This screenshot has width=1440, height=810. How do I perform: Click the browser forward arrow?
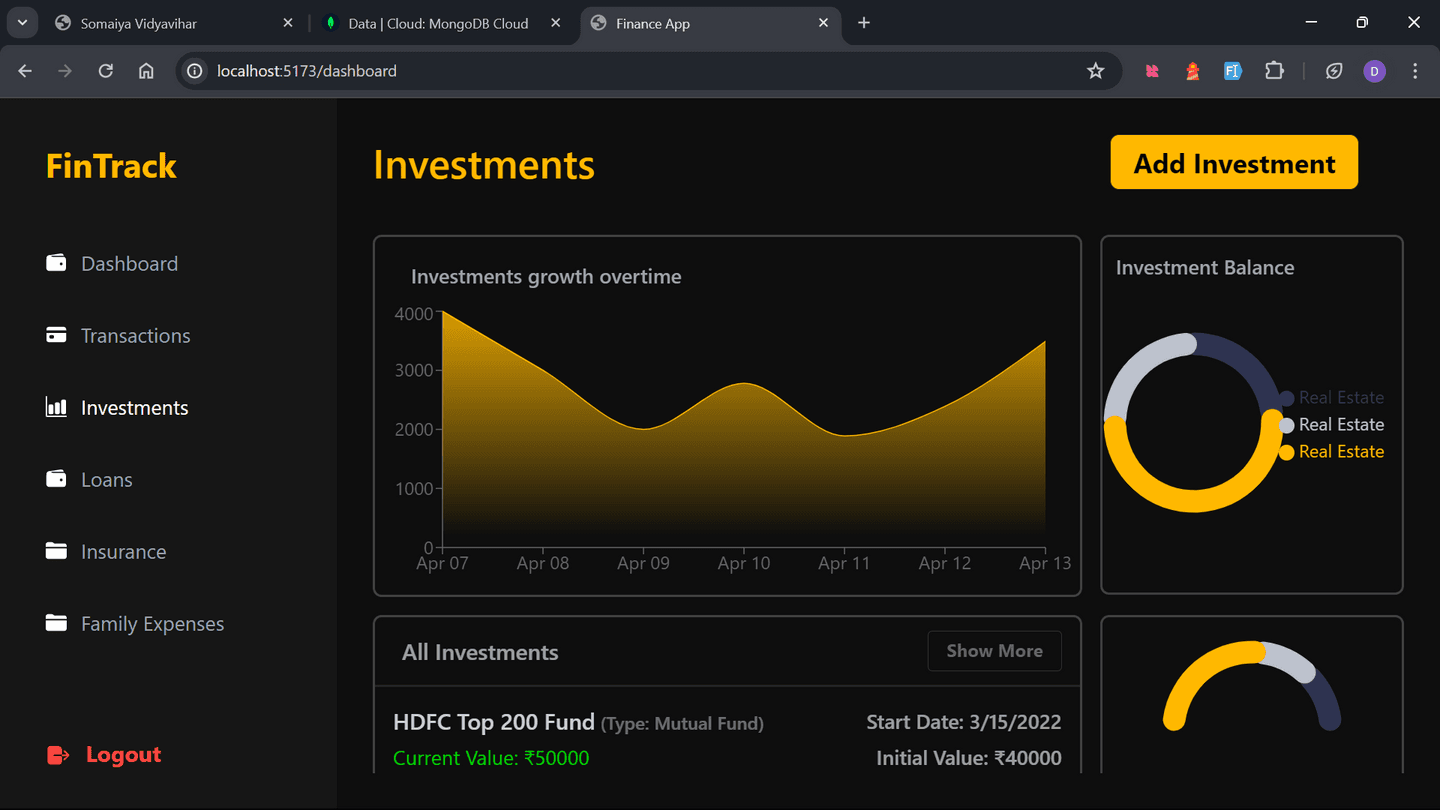pos(65,71)
